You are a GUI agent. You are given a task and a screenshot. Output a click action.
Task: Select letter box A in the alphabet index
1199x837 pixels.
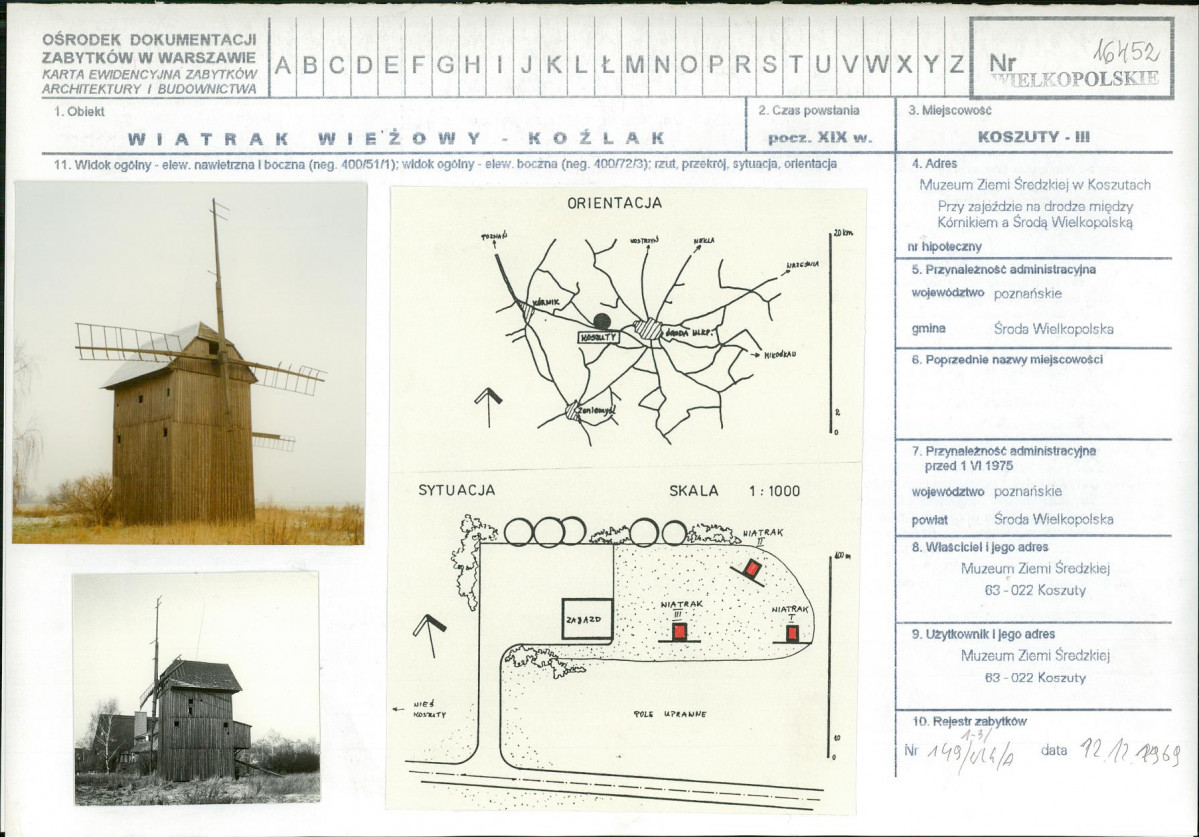(284, 64)
